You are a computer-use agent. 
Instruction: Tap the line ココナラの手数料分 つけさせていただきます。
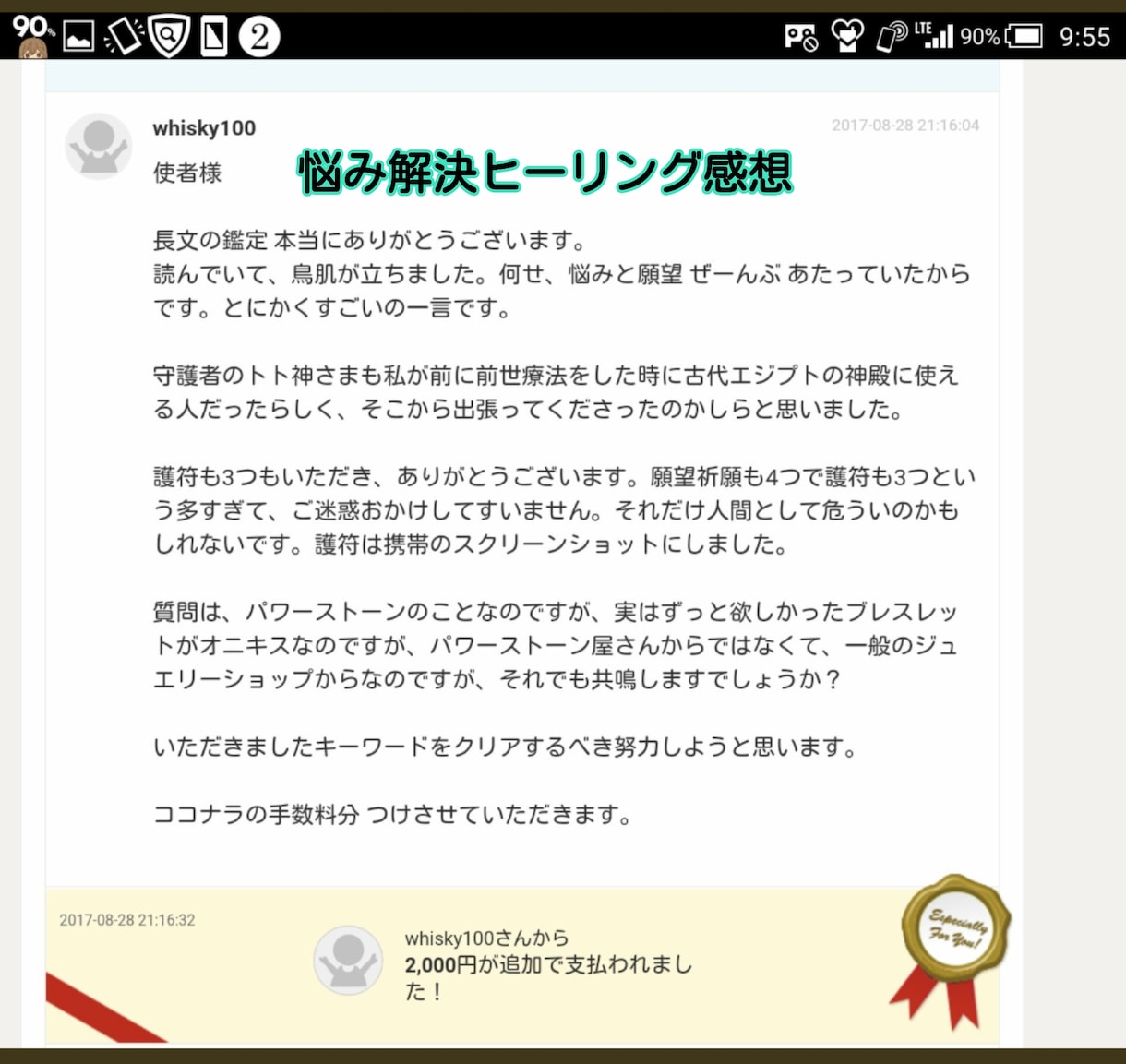393,814
